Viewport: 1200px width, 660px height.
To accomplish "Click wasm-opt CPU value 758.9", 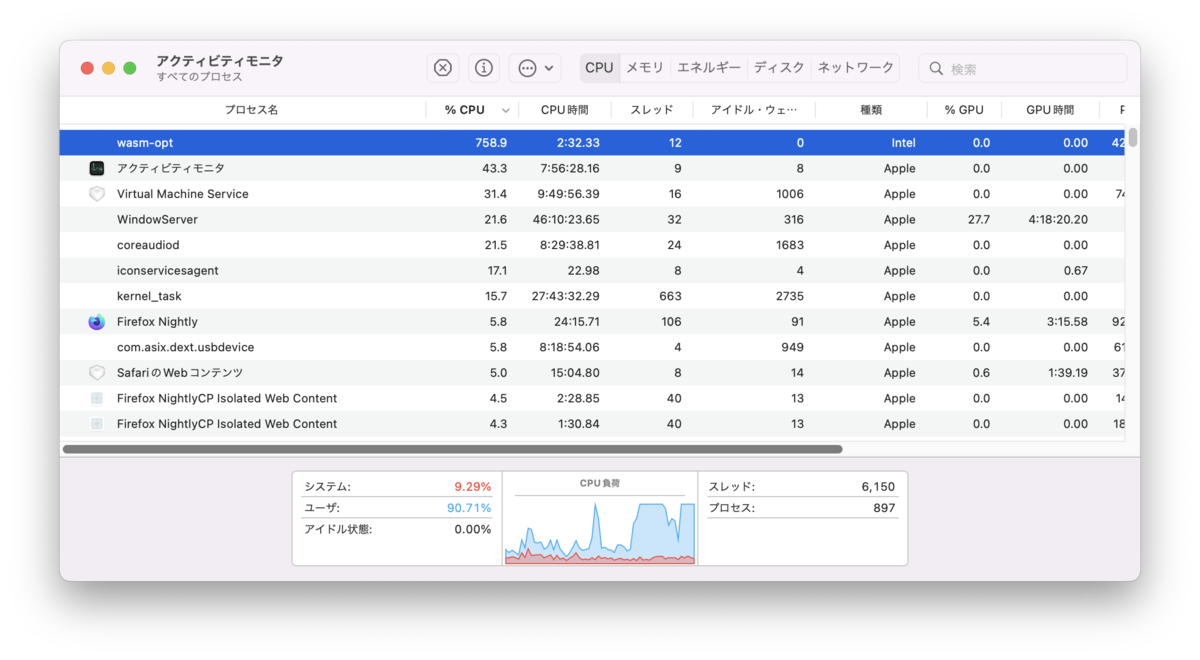I will click(x=491, y=143).
